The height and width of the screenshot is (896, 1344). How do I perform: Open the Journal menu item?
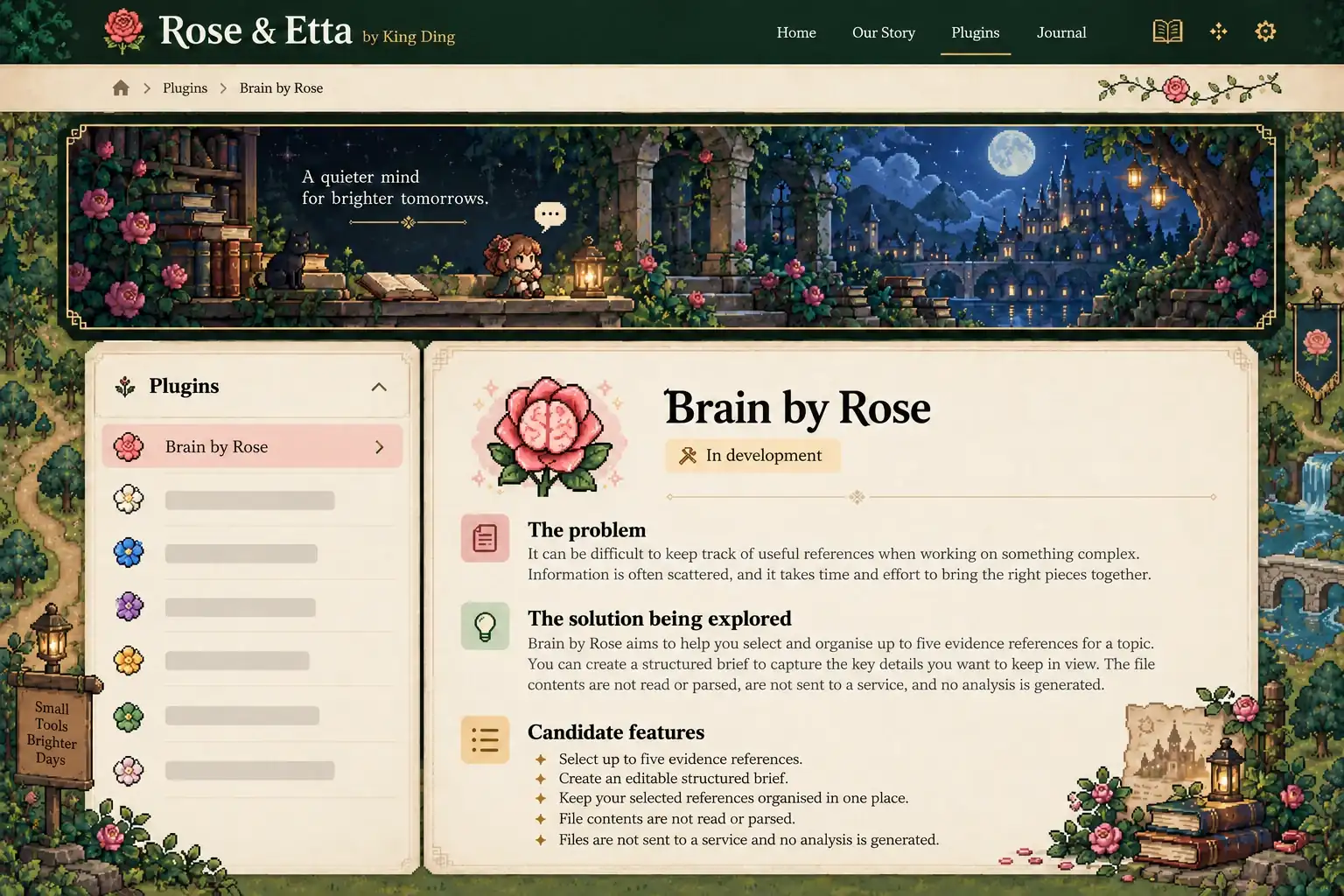(1061, 32)
